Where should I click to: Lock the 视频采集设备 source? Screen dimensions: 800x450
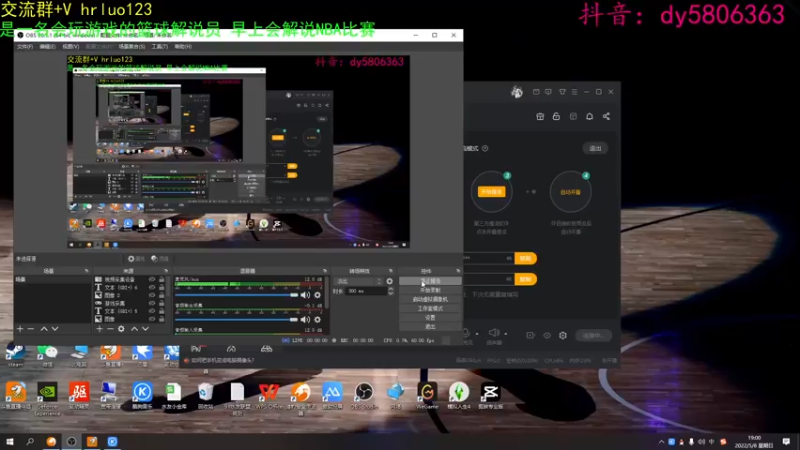click(x=162, y=280)
